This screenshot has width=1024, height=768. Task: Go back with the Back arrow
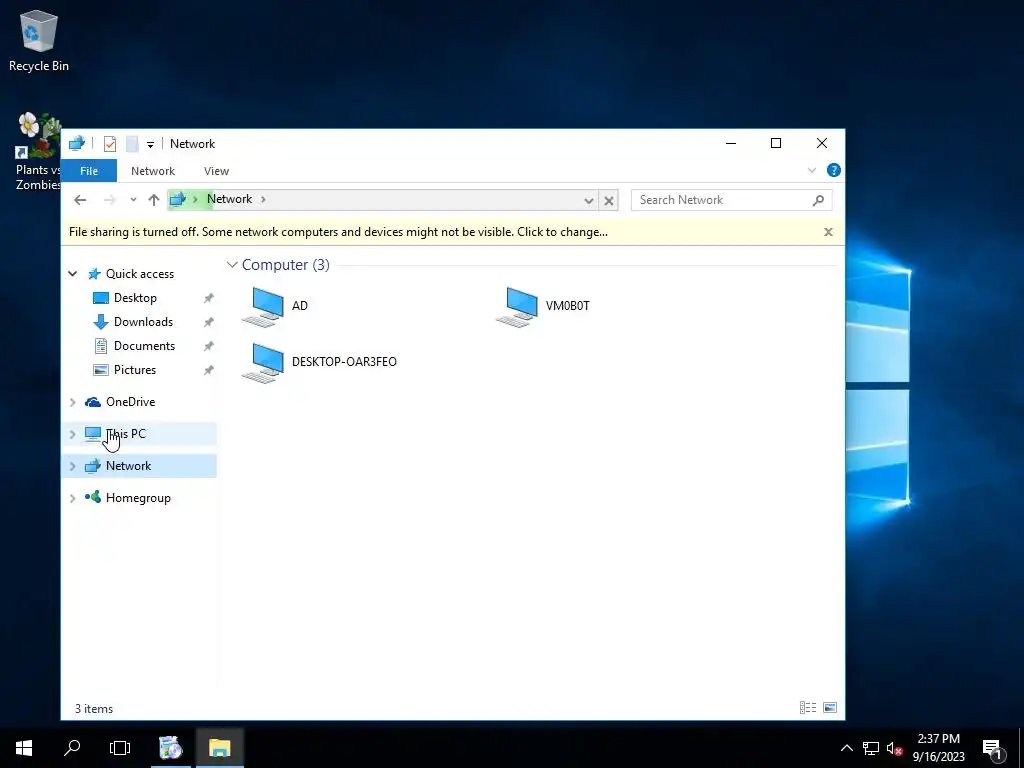click(x=80, y=200)
